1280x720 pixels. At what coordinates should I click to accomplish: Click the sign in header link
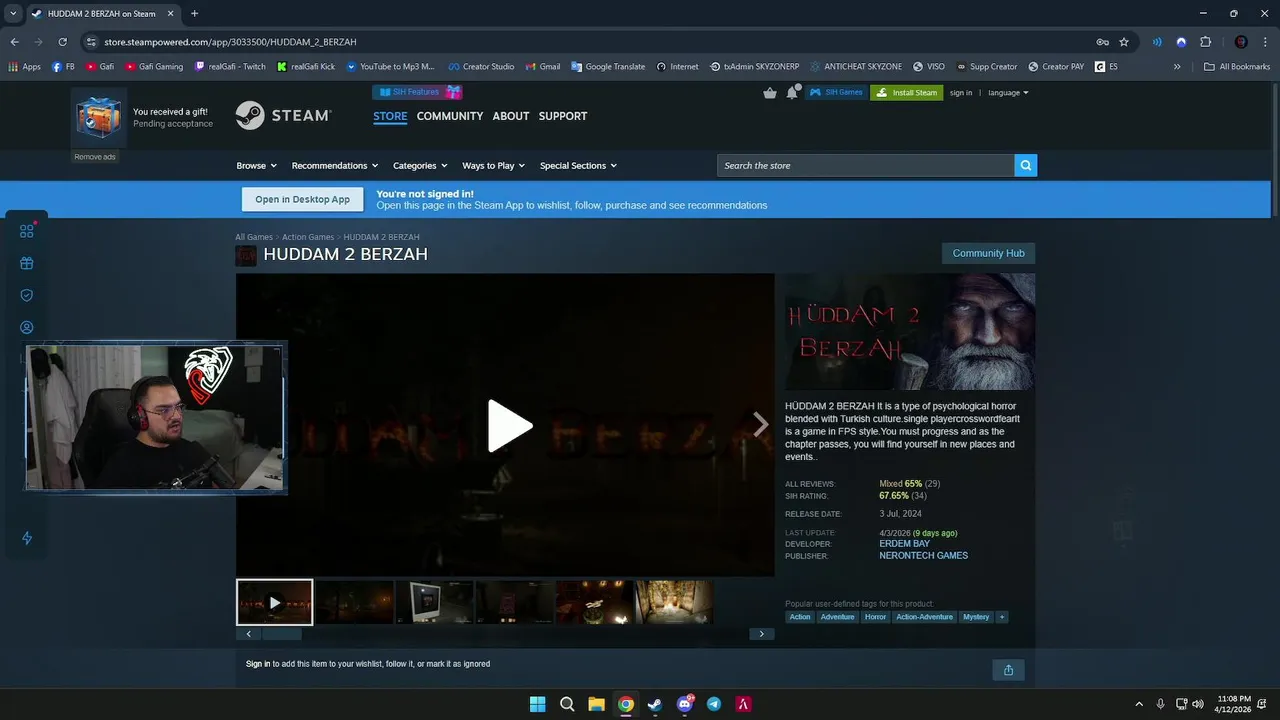pos(961,93)
